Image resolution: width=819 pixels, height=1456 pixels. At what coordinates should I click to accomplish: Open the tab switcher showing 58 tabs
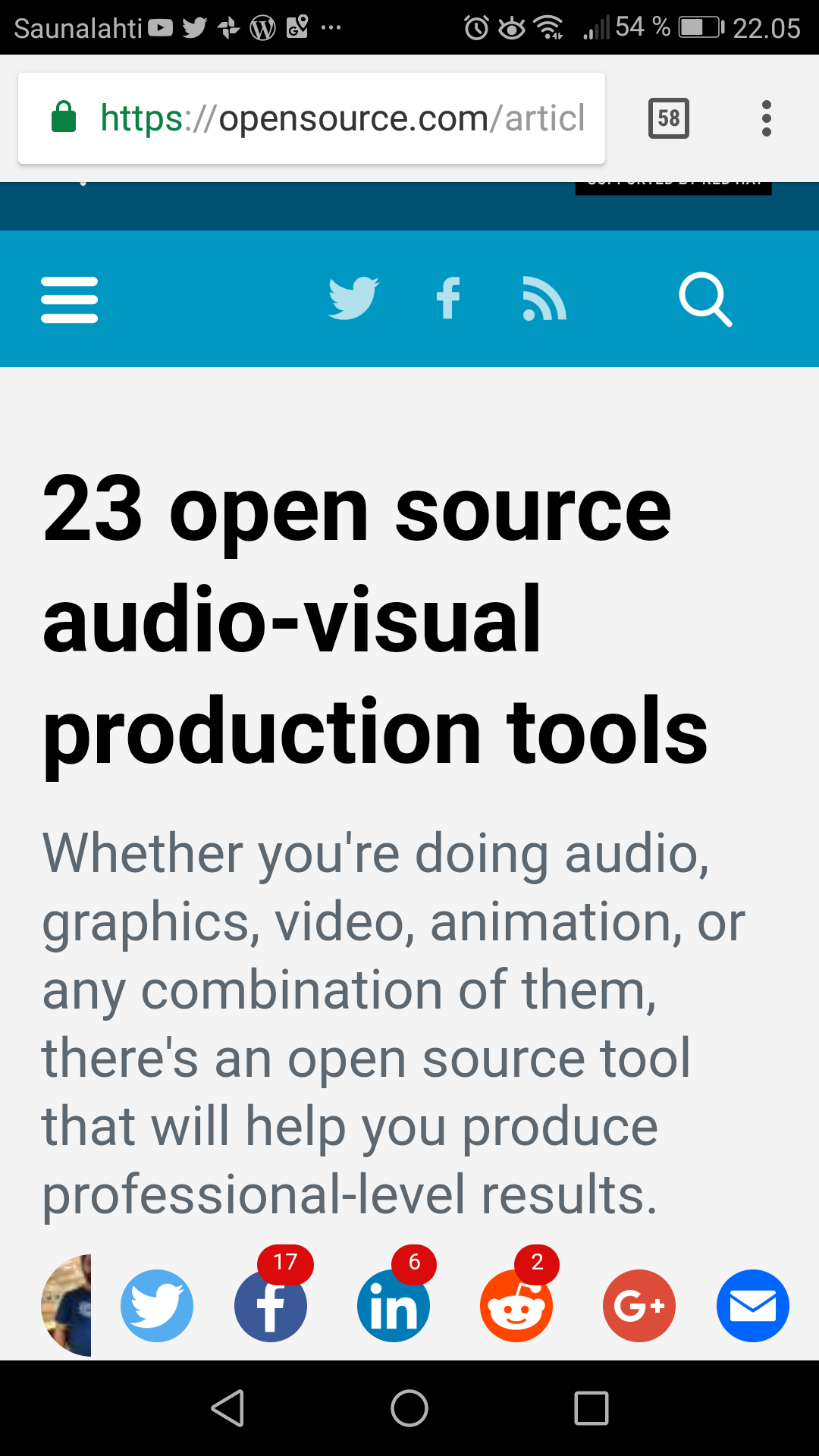click(668, 118)
